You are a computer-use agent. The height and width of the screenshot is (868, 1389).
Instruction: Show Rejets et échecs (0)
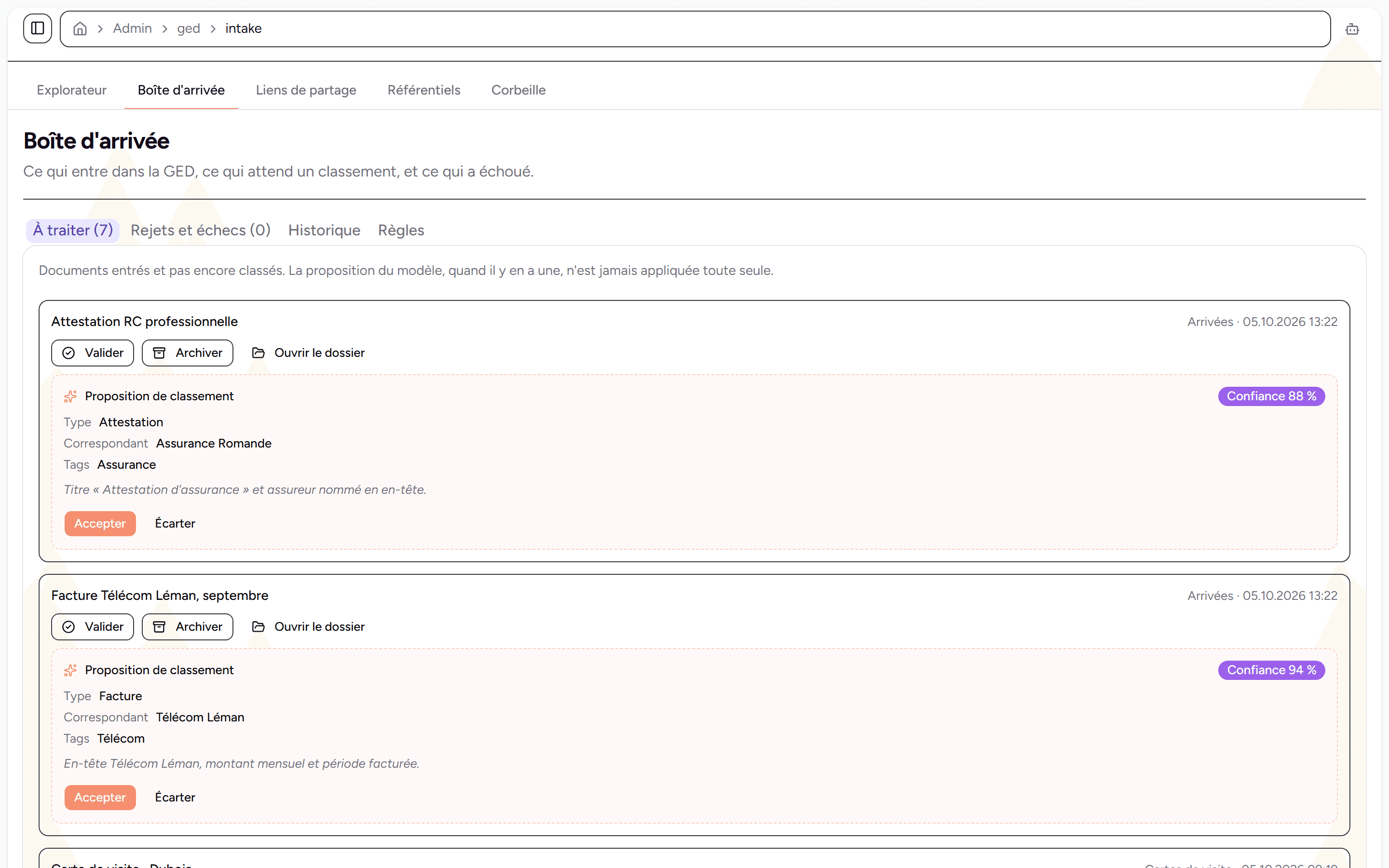point(200,230)
